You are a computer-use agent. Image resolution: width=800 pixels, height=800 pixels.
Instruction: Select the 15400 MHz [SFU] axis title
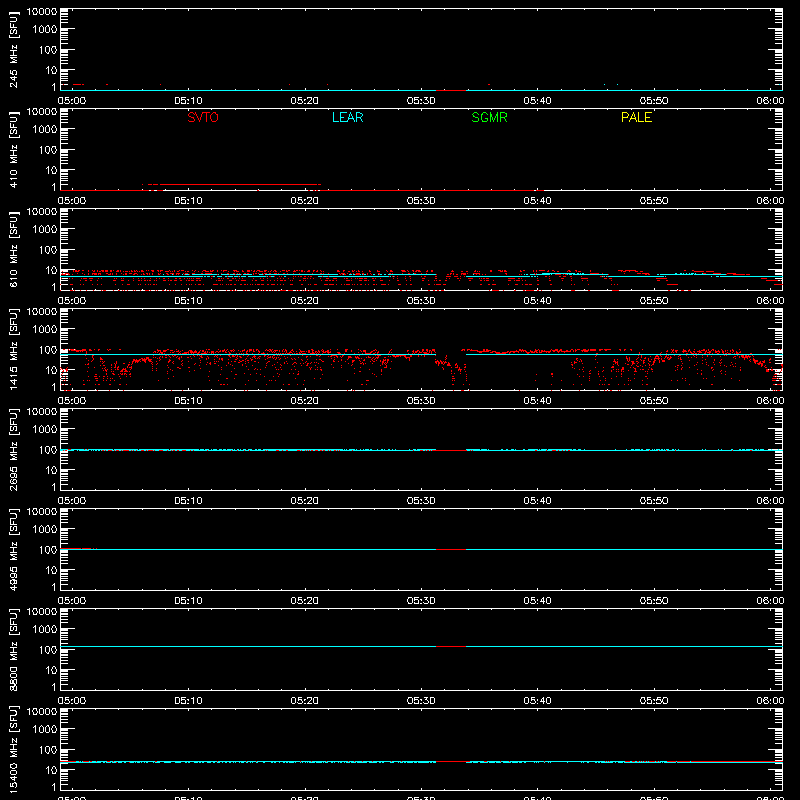pos(13,750)
